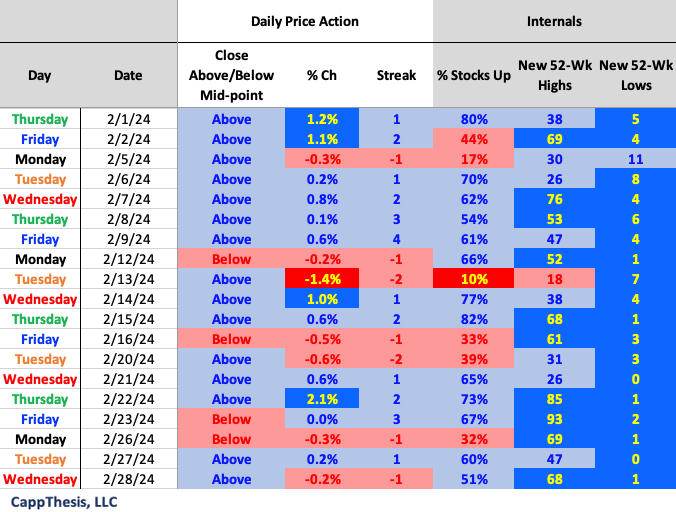The width and height of the screenshot is (676, 512).
Task: Click the Close Above/Below Mid-point header
Action: click(x=232, y=75)
